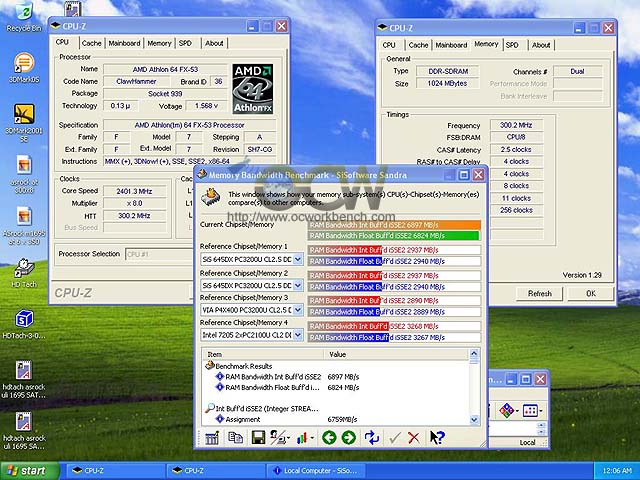The image size is (640, 480).
Task: Click the green Back arrow in Sandra
Action: (329, 438)
